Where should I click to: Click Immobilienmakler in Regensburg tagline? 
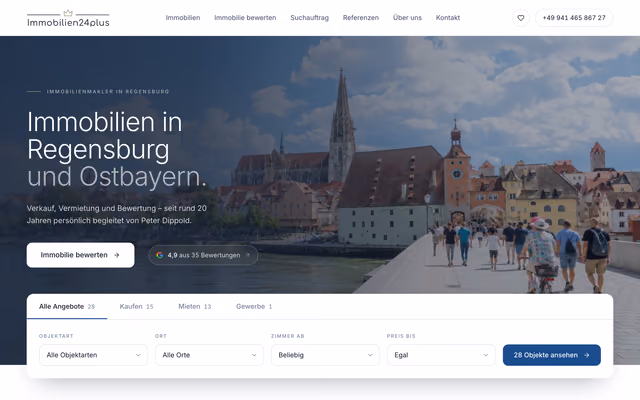click(x=108, y=92)
